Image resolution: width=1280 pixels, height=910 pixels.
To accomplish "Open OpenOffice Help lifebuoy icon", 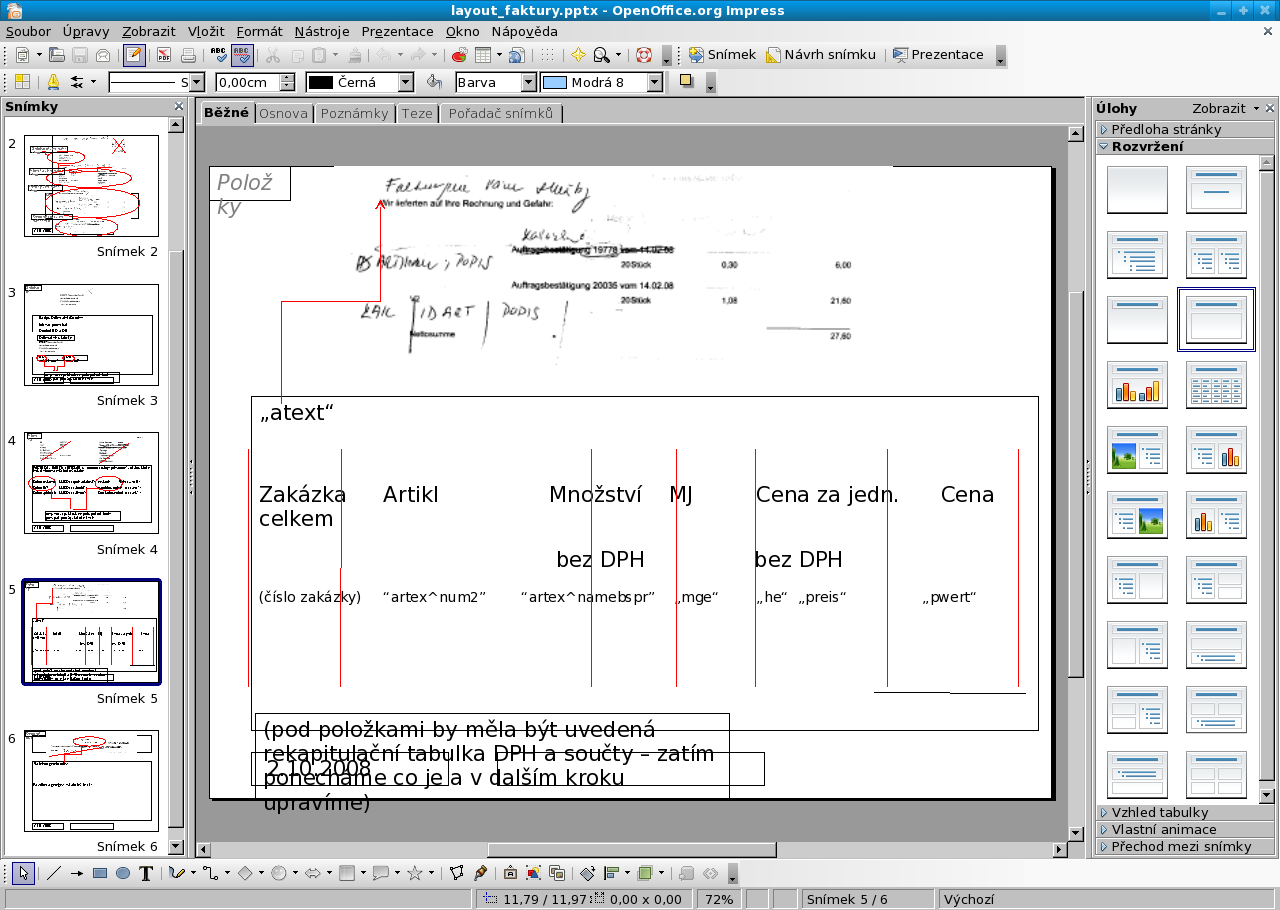I will click(x=643, y=55).
